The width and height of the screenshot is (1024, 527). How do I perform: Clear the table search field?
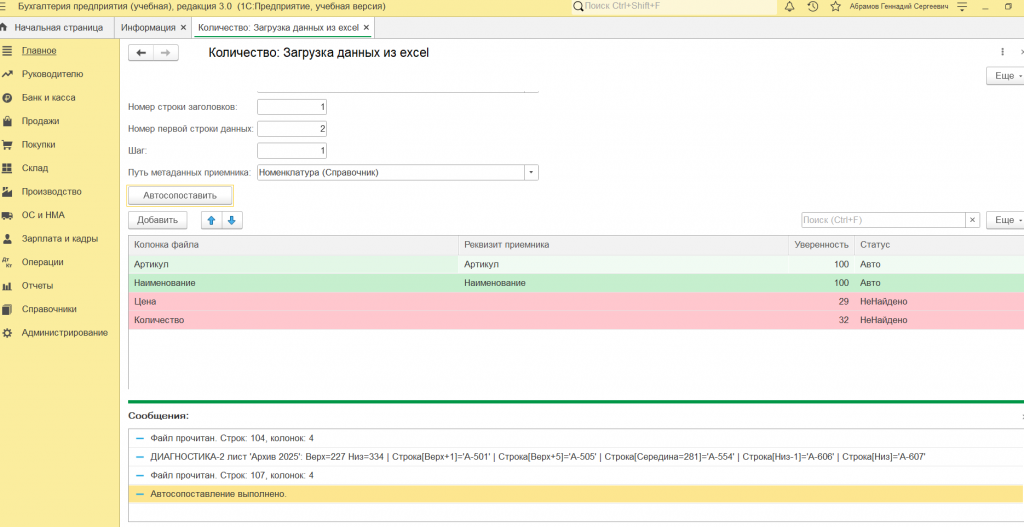tap(972, 220)
